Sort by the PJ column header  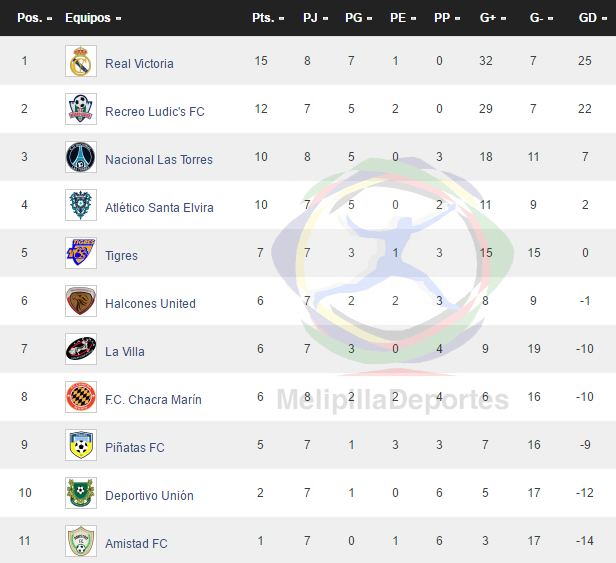pos(315,18)
